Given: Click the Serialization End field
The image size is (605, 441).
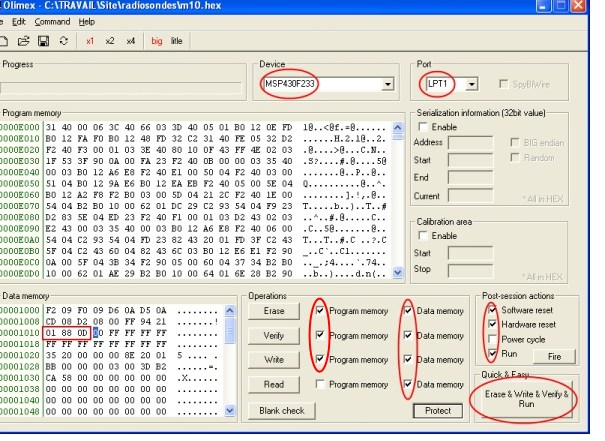Looking at the screenshot, I should 470,178.
